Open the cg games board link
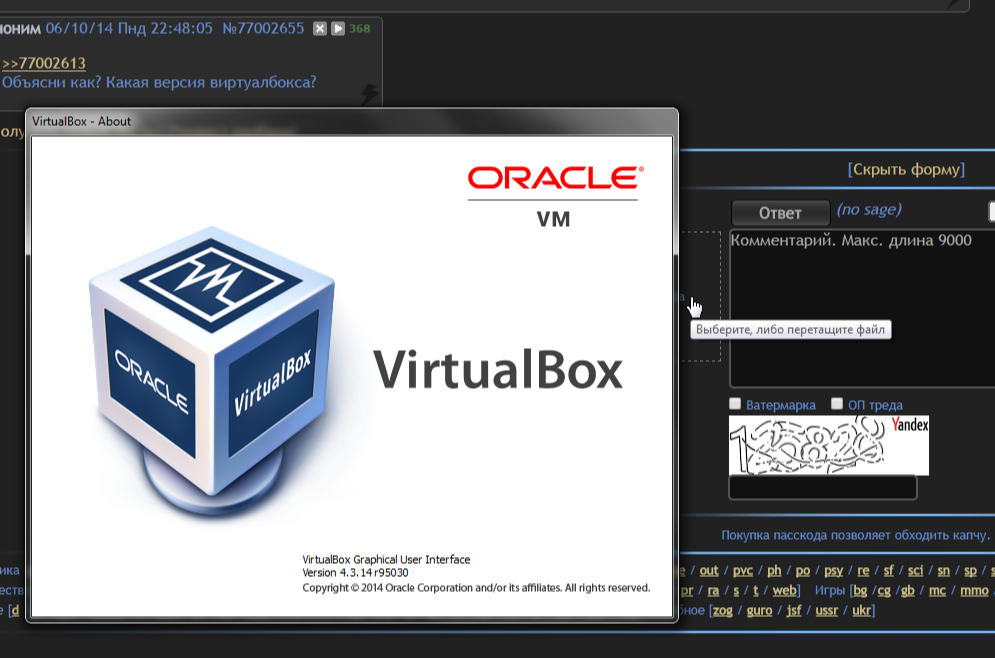This screenshot has width=995, height=658. [884, 591]
